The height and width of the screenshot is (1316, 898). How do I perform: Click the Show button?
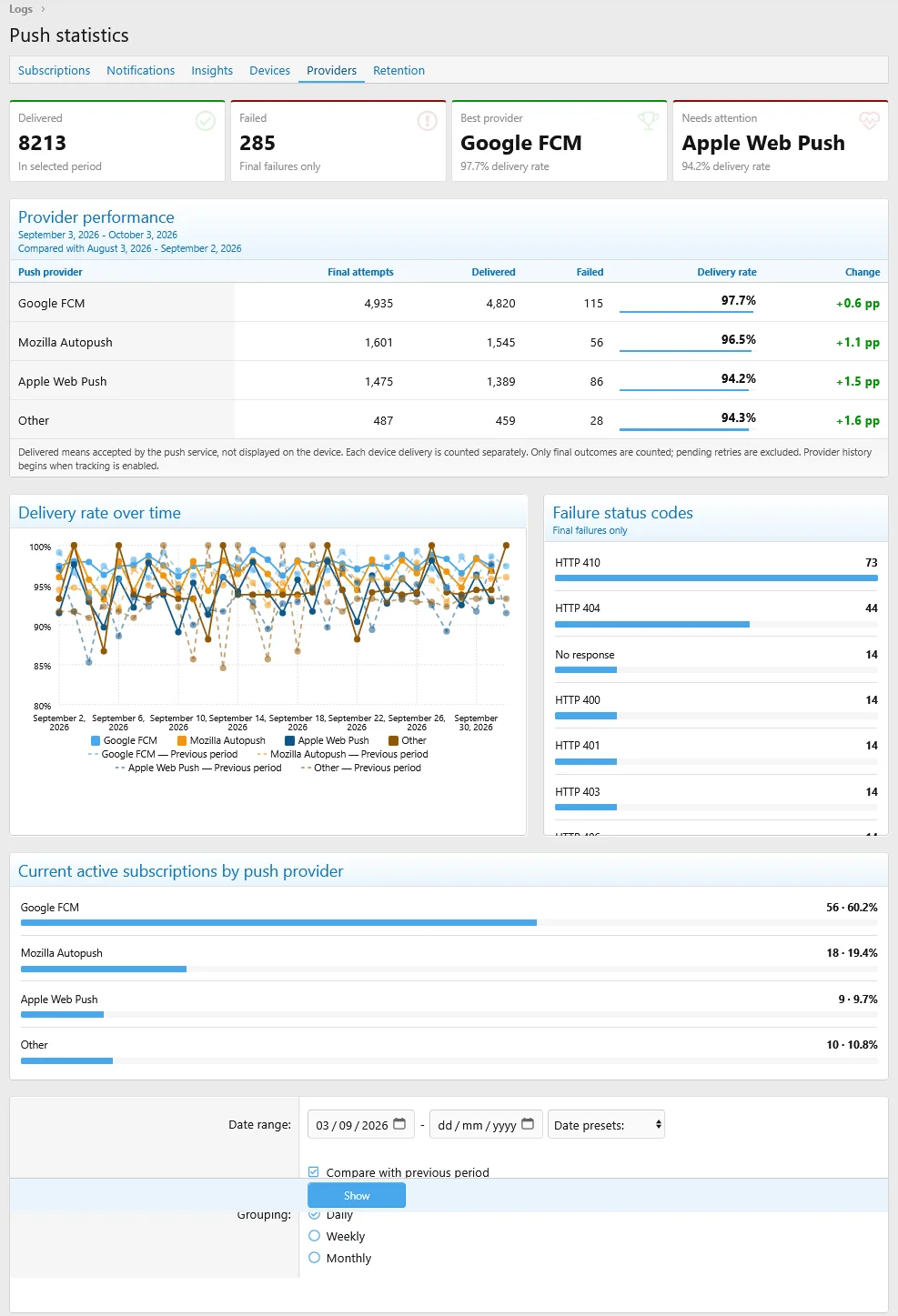point(357,1195)
